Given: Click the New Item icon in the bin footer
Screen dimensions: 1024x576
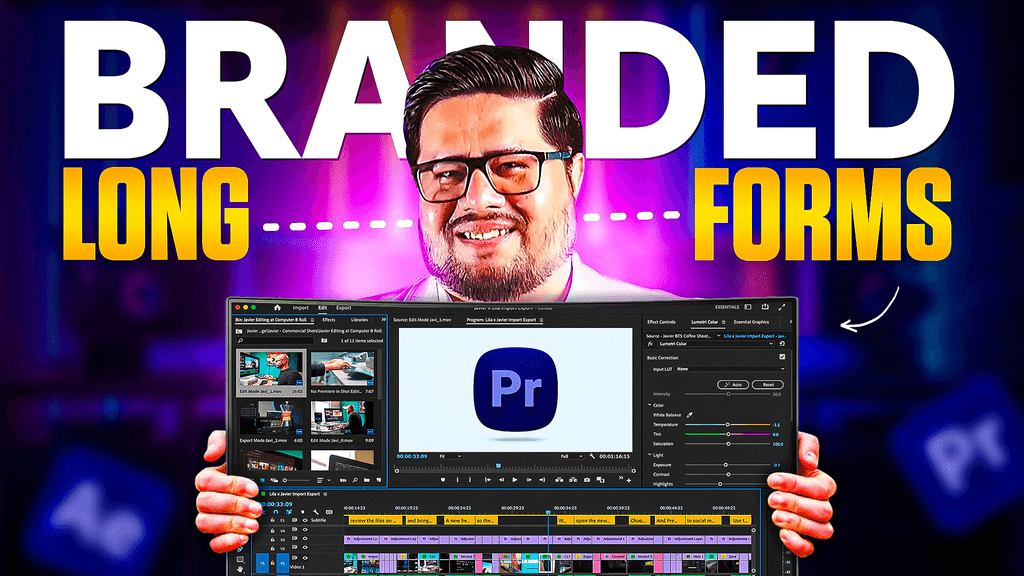Looking at the screenshot, I should [378, 481].
